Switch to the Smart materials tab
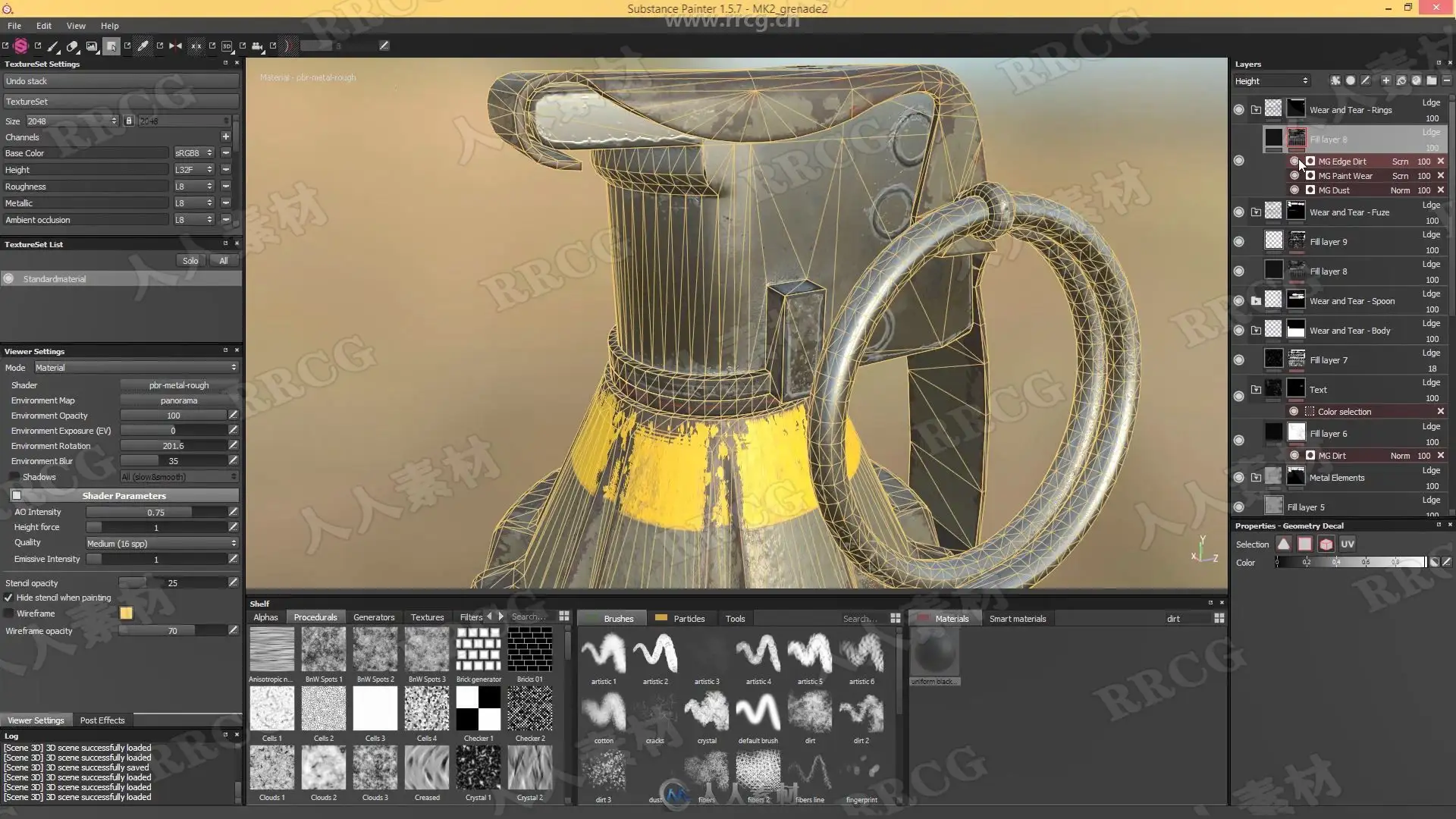The height and width of the screenshot is (819, 1456). point(1018,619)
